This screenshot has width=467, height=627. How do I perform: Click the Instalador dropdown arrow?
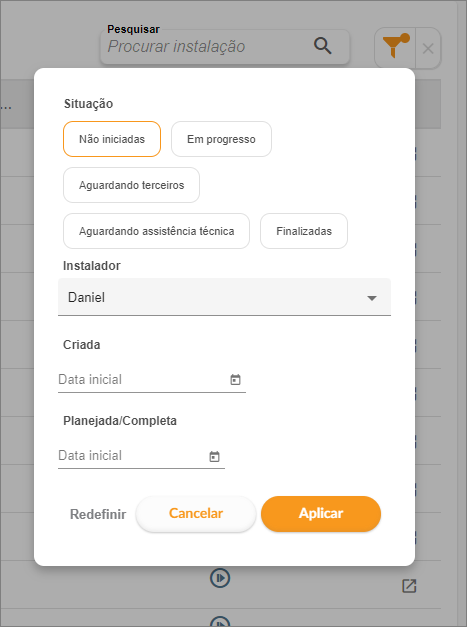pyautogui.click(x=372, y=298)
